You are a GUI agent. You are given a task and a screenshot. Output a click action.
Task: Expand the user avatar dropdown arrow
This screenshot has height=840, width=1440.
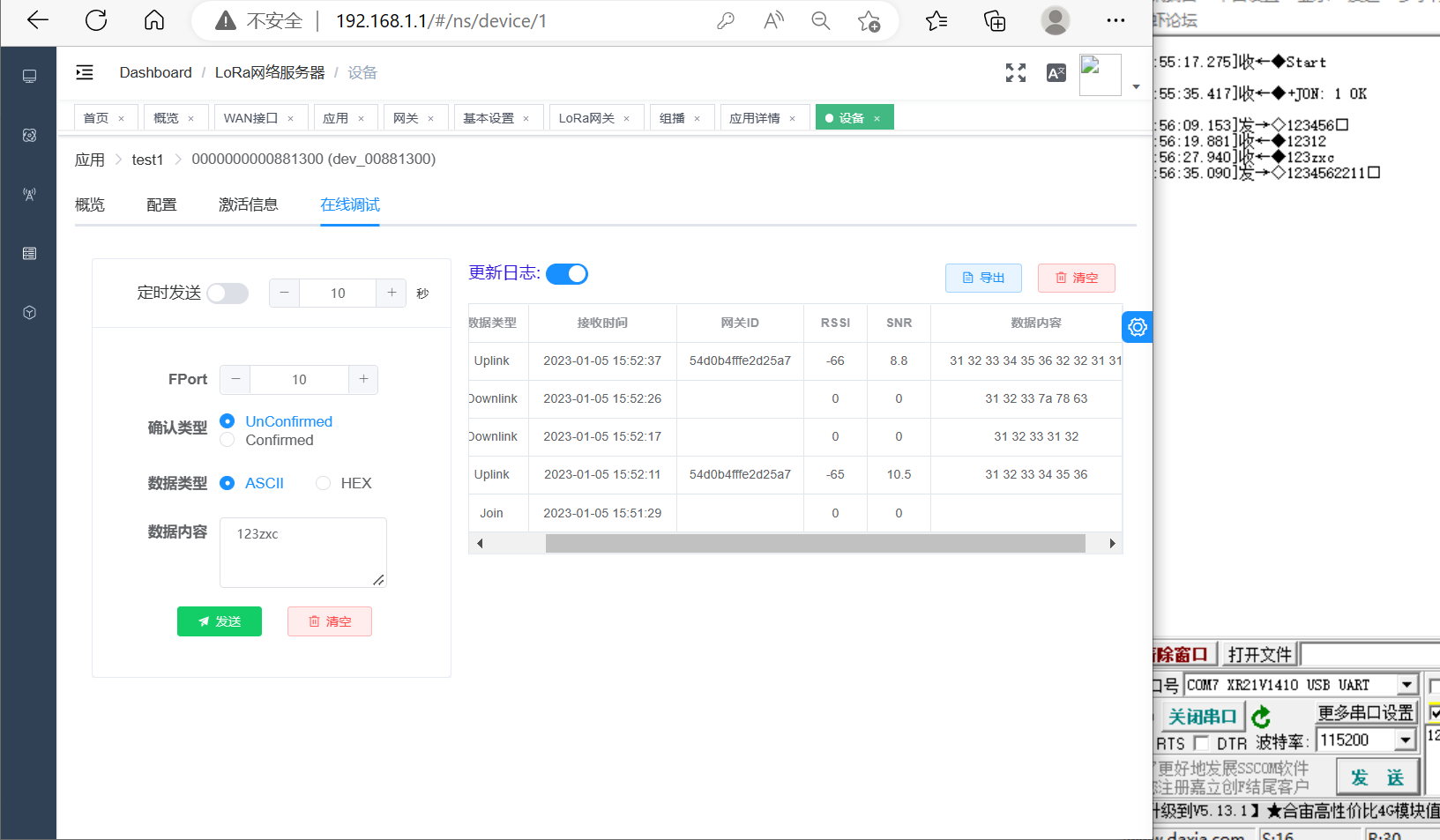pos(1136,87)
